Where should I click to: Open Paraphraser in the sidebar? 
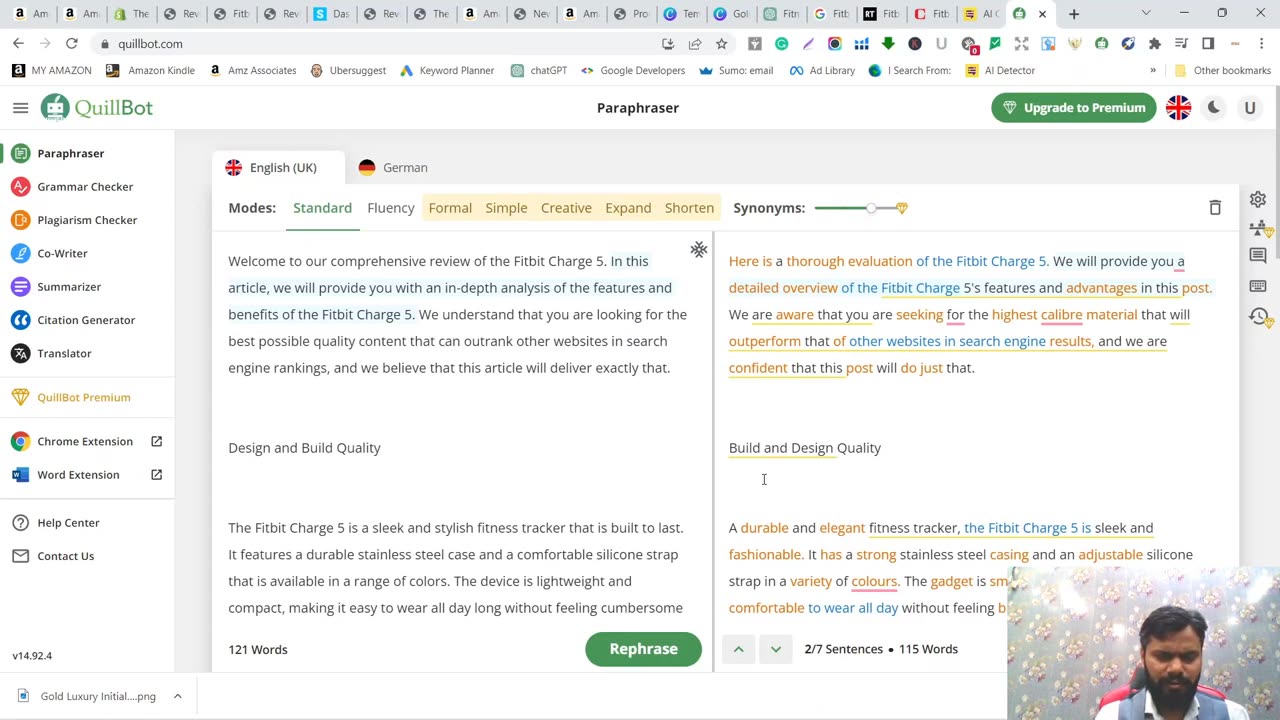[x=70, y=153]
